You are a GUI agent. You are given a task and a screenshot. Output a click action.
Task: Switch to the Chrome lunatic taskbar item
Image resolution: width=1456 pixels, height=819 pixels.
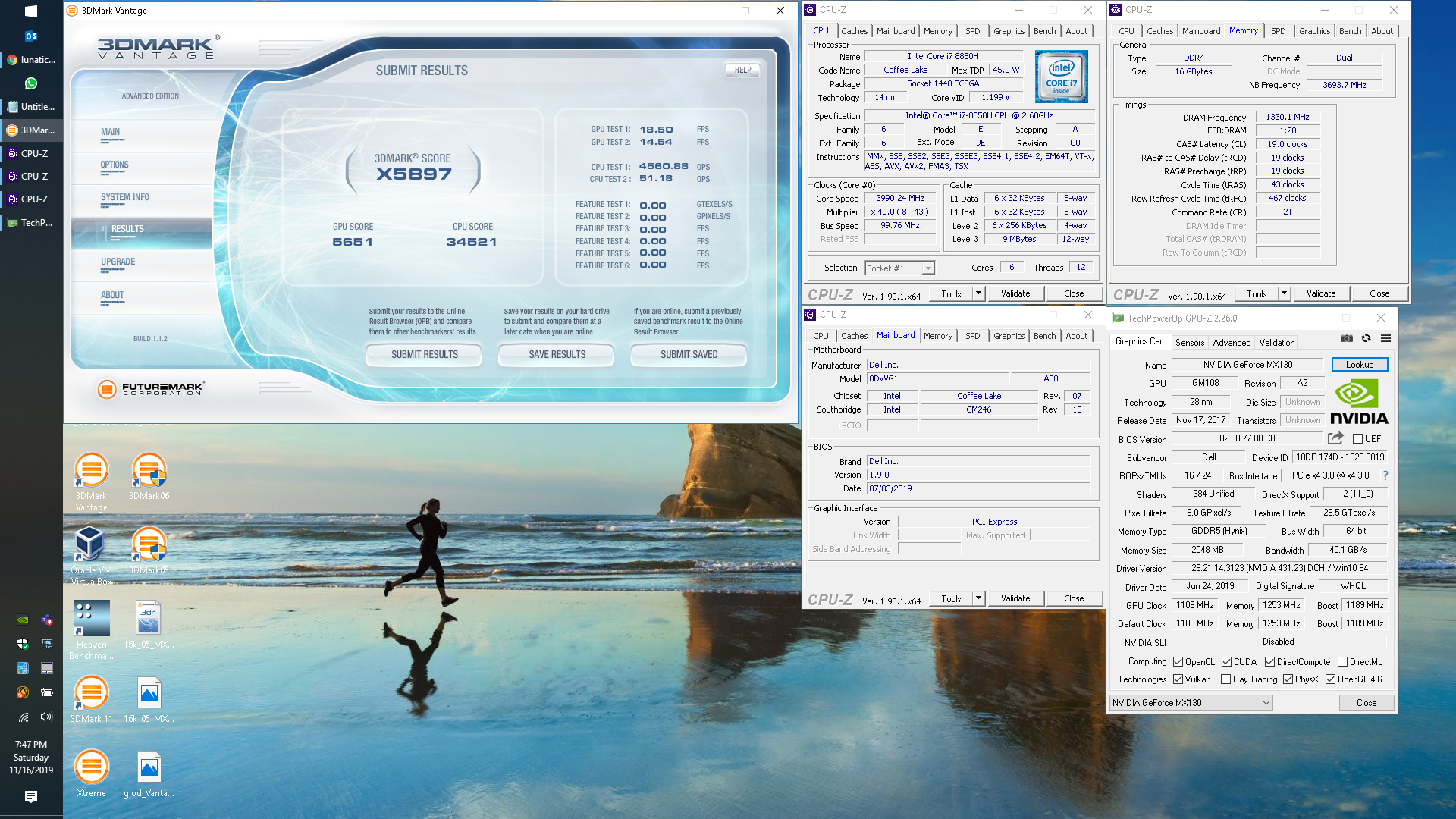tap(31, 60)
